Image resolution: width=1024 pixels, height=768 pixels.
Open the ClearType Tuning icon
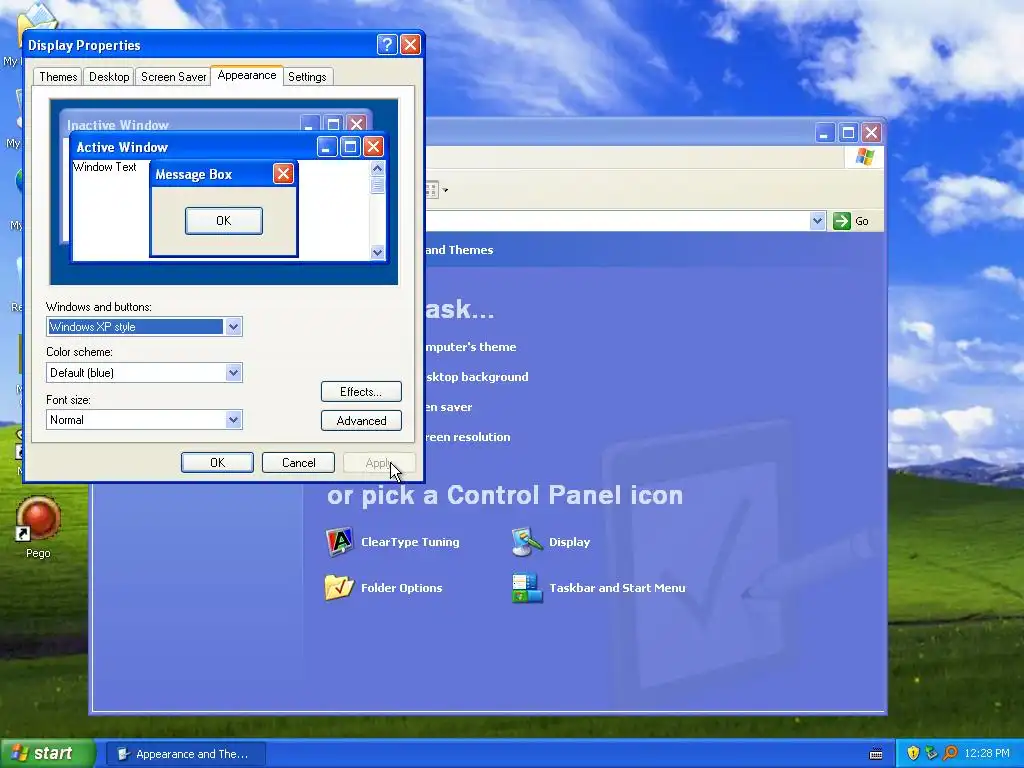tap(339, 542)
